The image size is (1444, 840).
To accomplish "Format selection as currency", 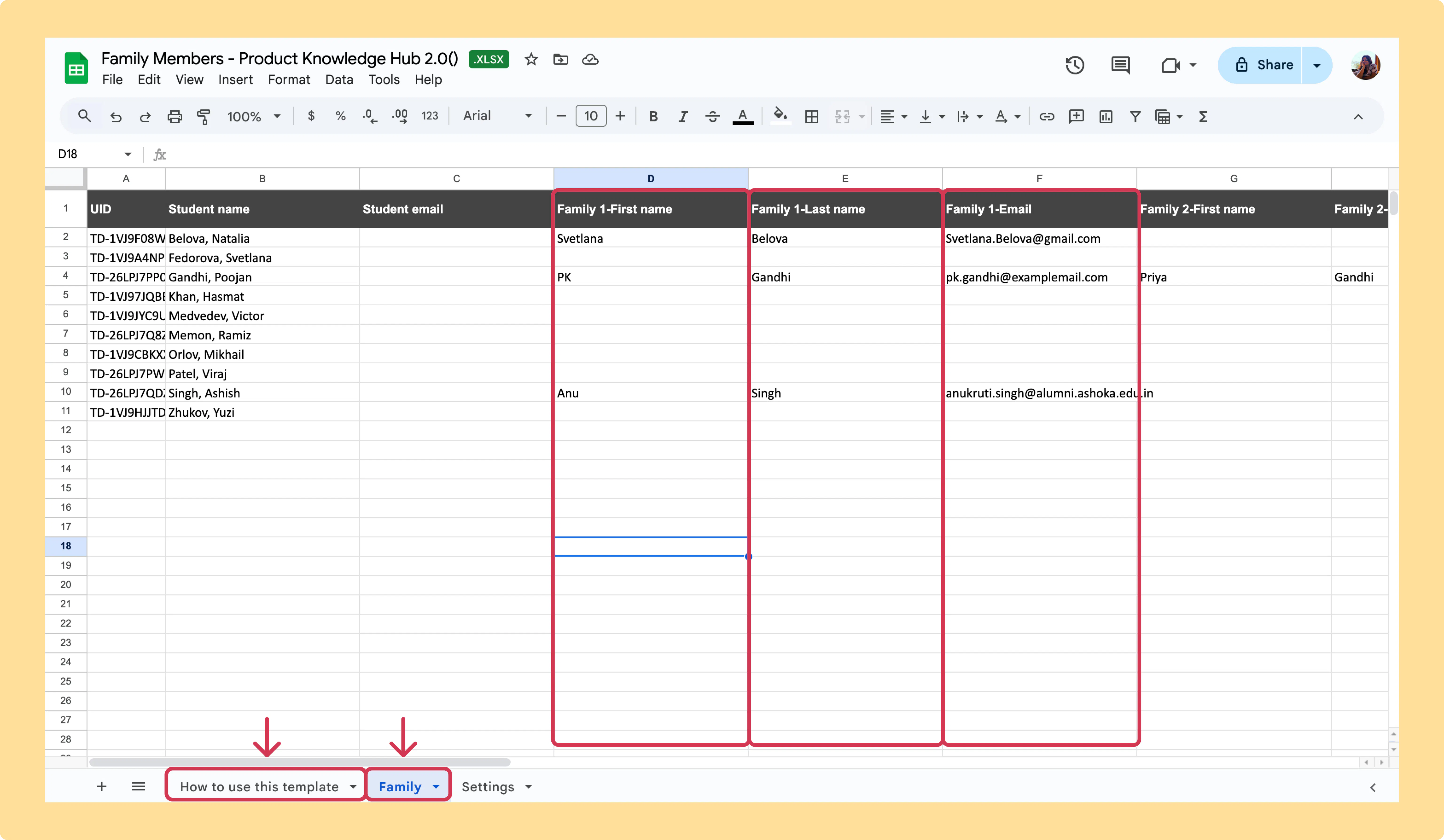I will 311,116.
